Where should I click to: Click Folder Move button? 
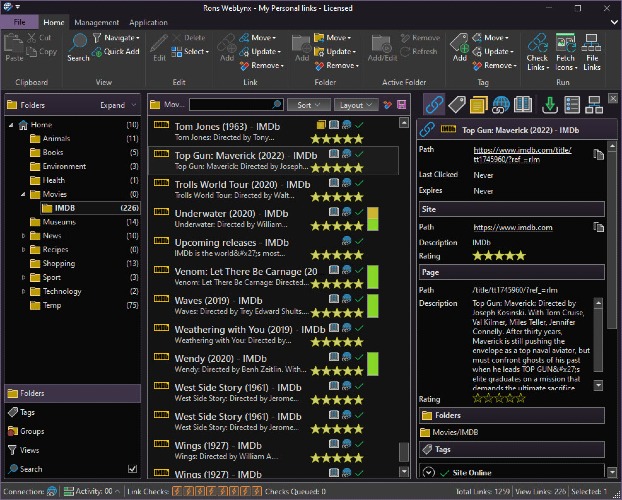(333, 38)
